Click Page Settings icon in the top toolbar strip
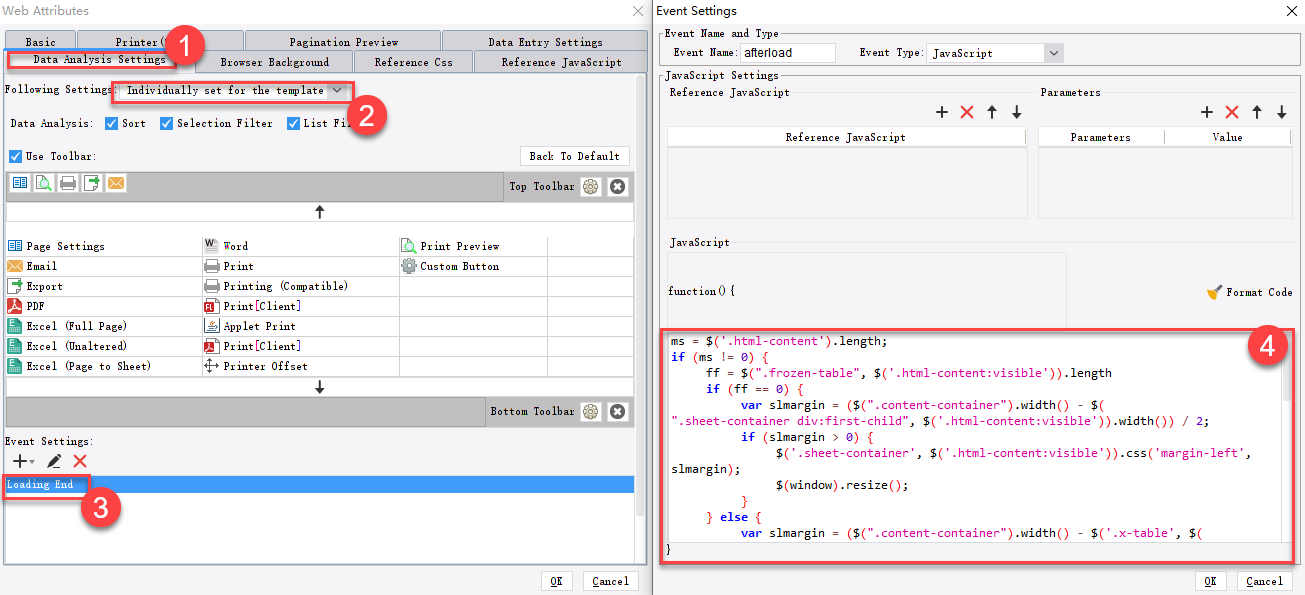This screenshot has width=1305, height=595. click(x=19, y=183)
